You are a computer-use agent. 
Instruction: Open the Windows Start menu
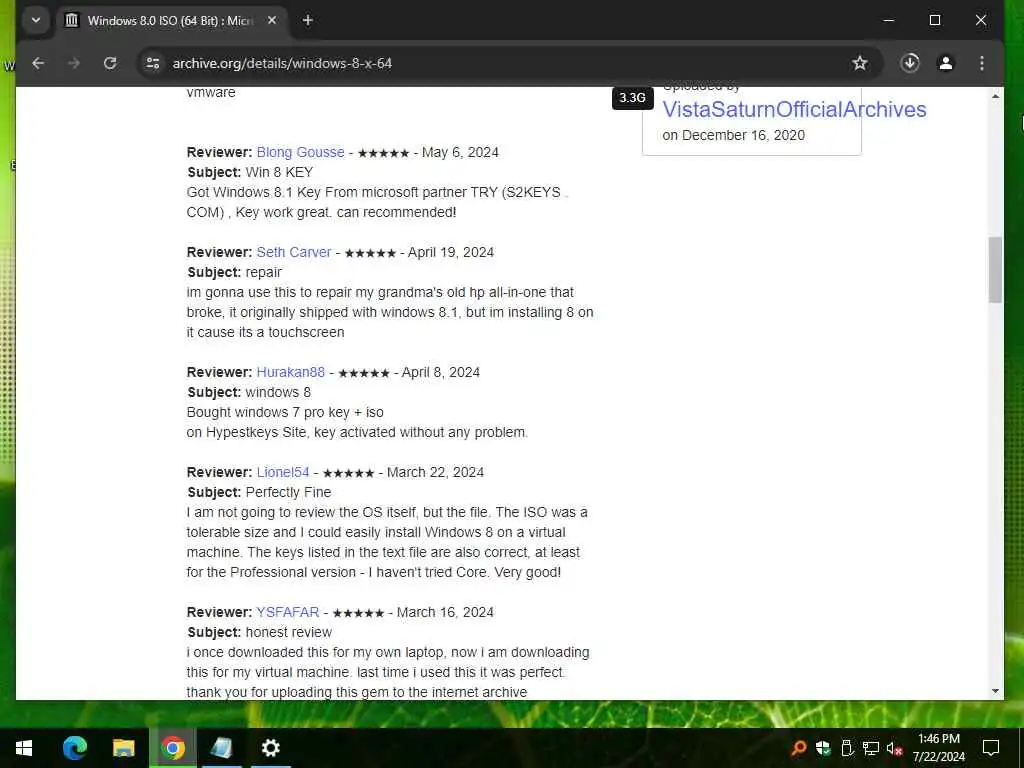(24, 748)
